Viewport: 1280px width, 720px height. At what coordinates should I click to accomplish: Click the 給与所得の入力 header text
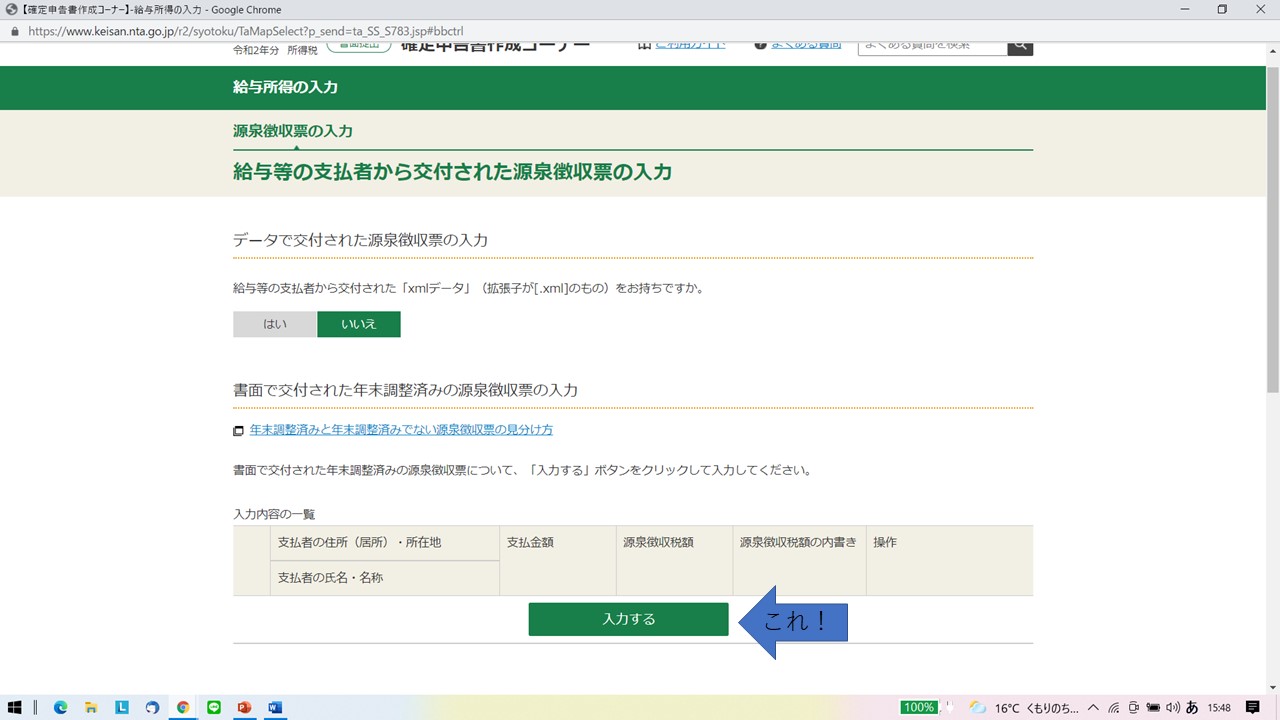(x=286, y=87)
